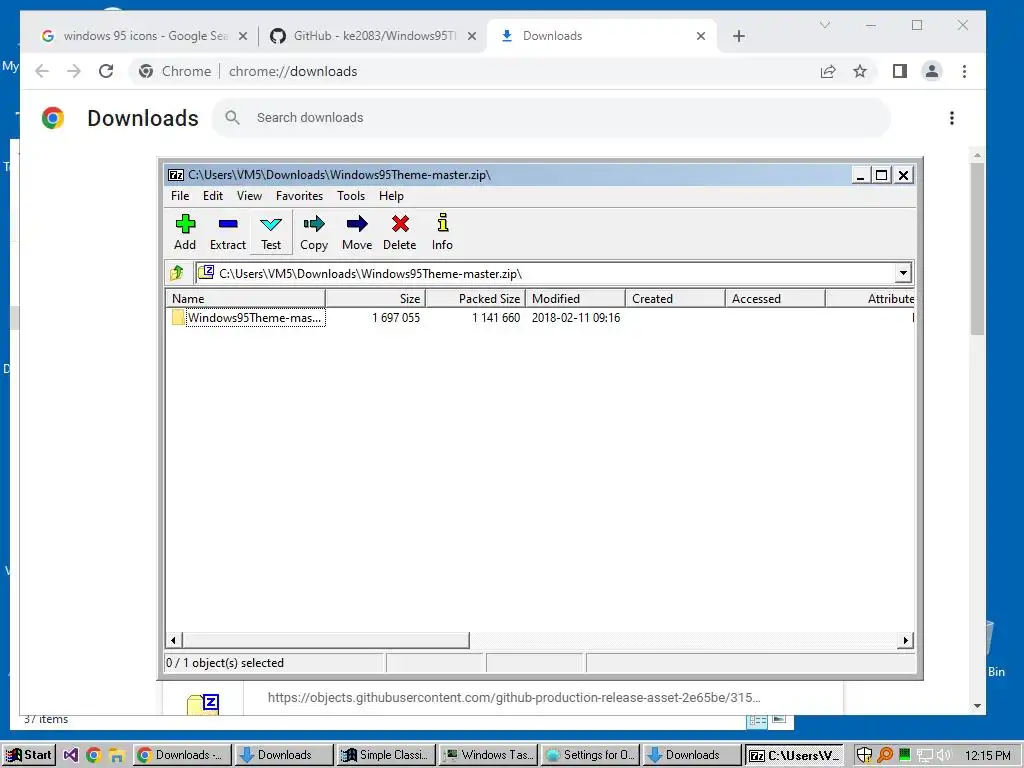Open the githubusercontent download link
Screen dimensions: 1024x768
(513, 697)
